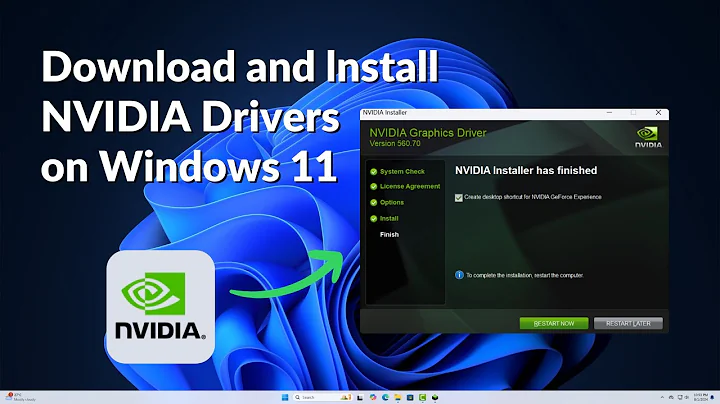Select the Options step in the sidebar

pyautogui.click(x=387, y=202)
